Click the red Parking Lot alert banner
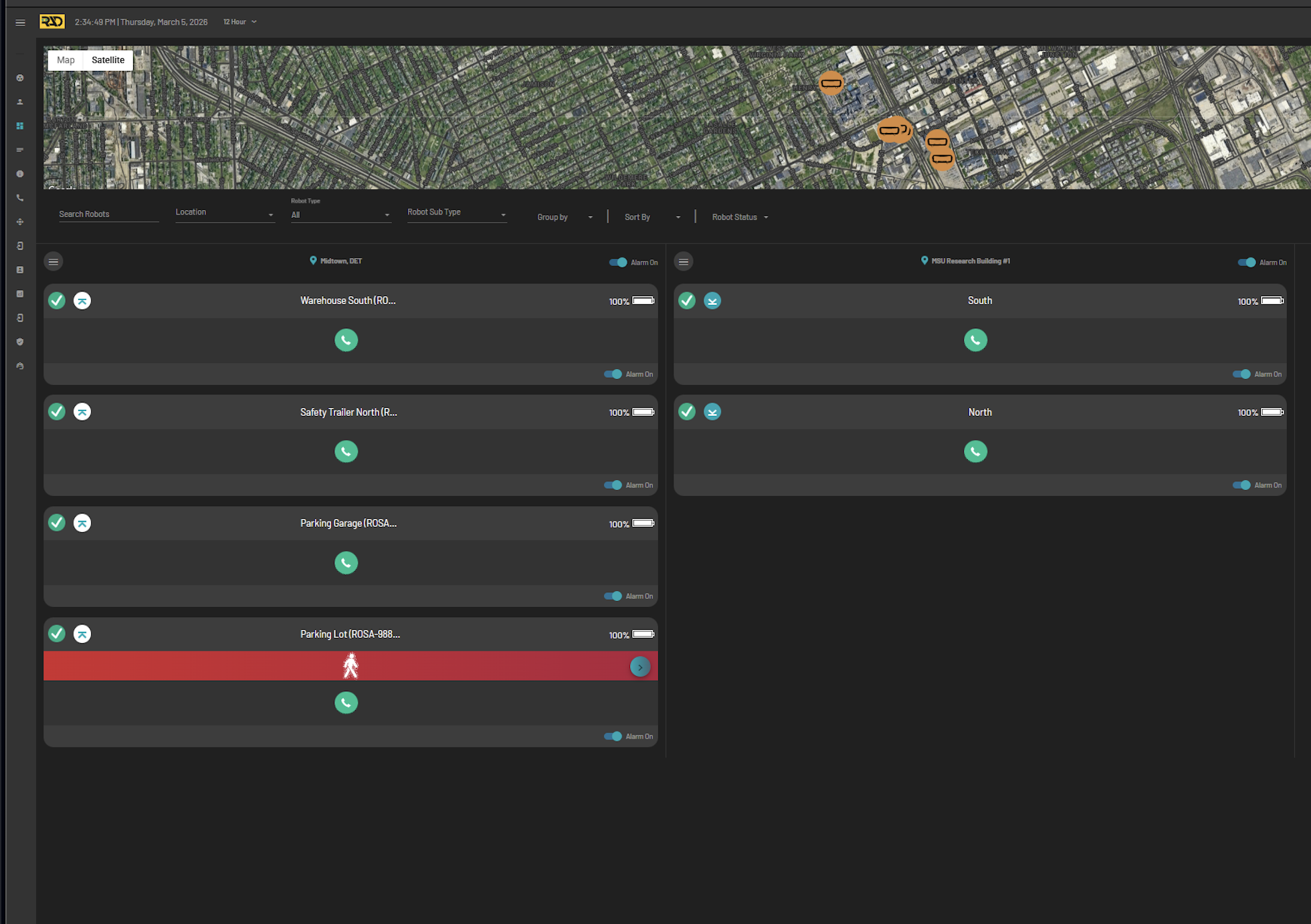The width and height of the screenshot is (1311, 924). tap(350, 666)
